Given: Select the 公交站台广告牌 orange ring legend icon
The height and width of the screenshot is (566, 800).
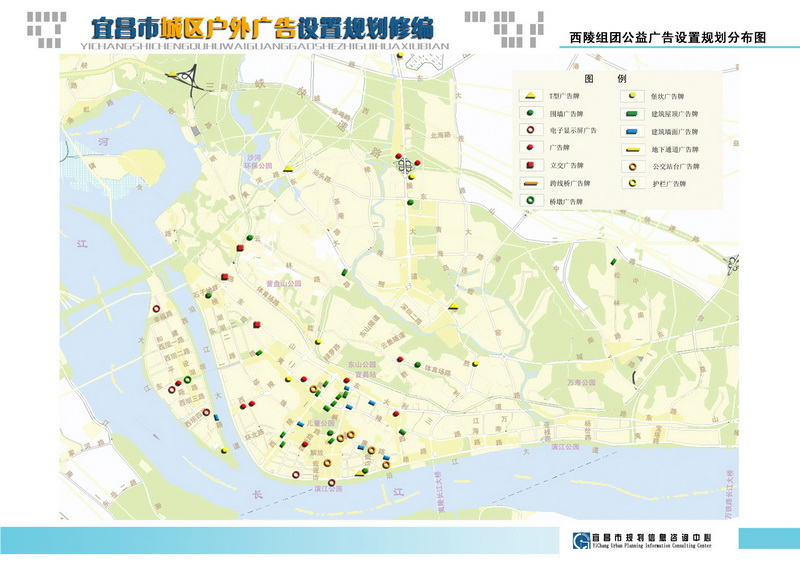Looking at the screenshot, I should 632,166.
